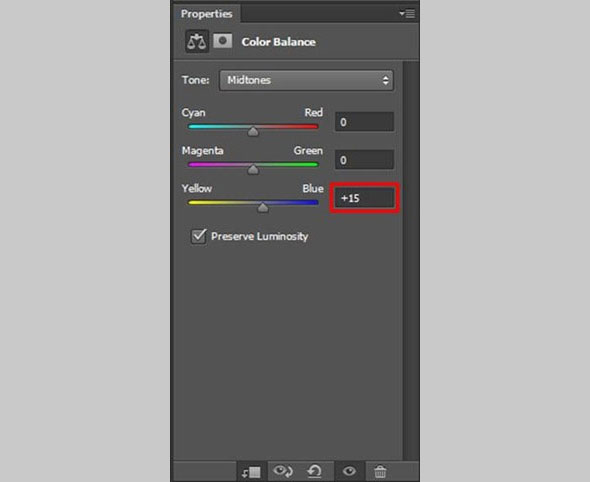This screenshot has width=590, height=482.
Task: View previous state eye-arrow icon
Action: click(x=283, y=471)
